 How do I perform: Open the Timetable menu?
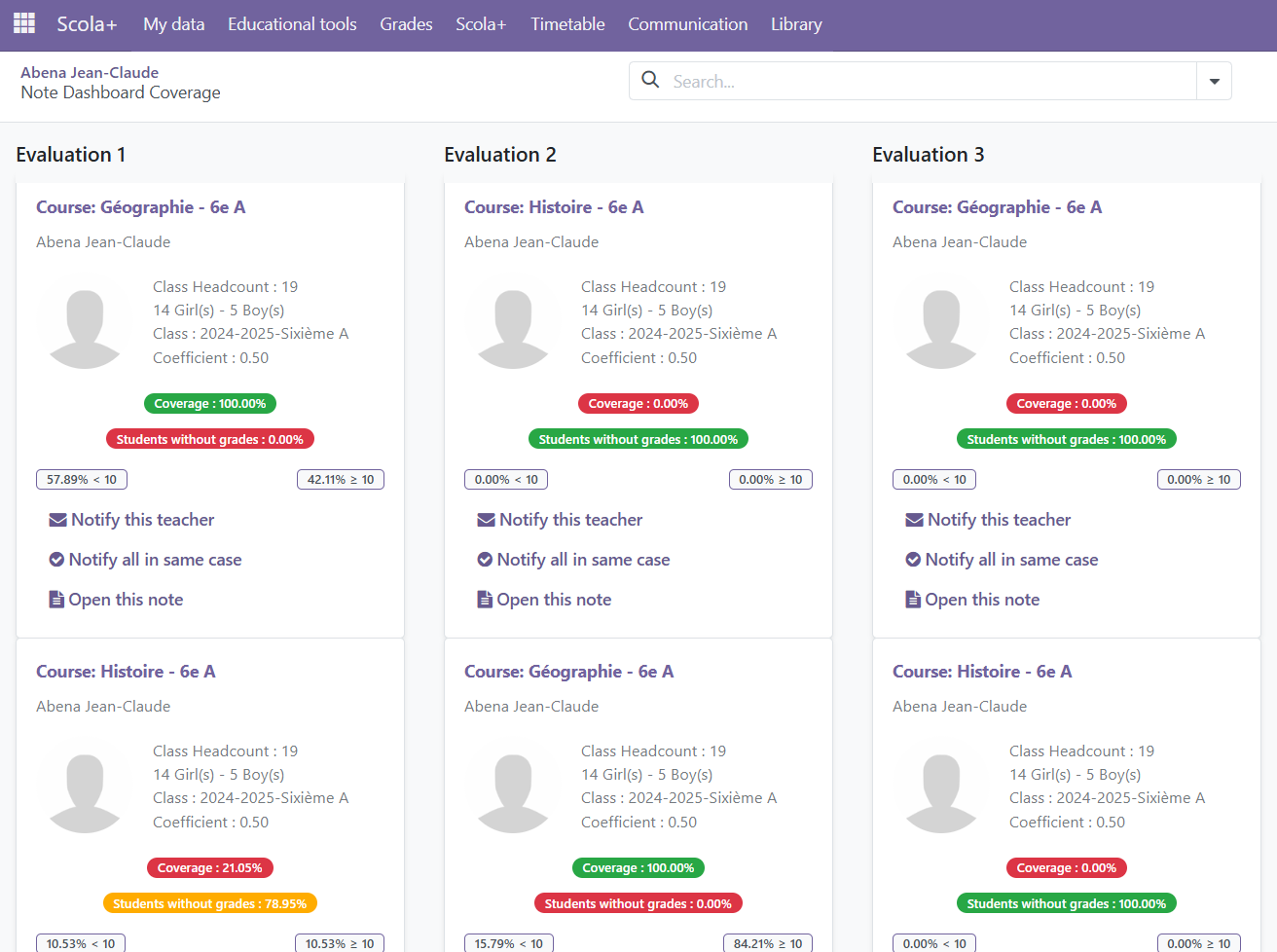tap(567, 24)
